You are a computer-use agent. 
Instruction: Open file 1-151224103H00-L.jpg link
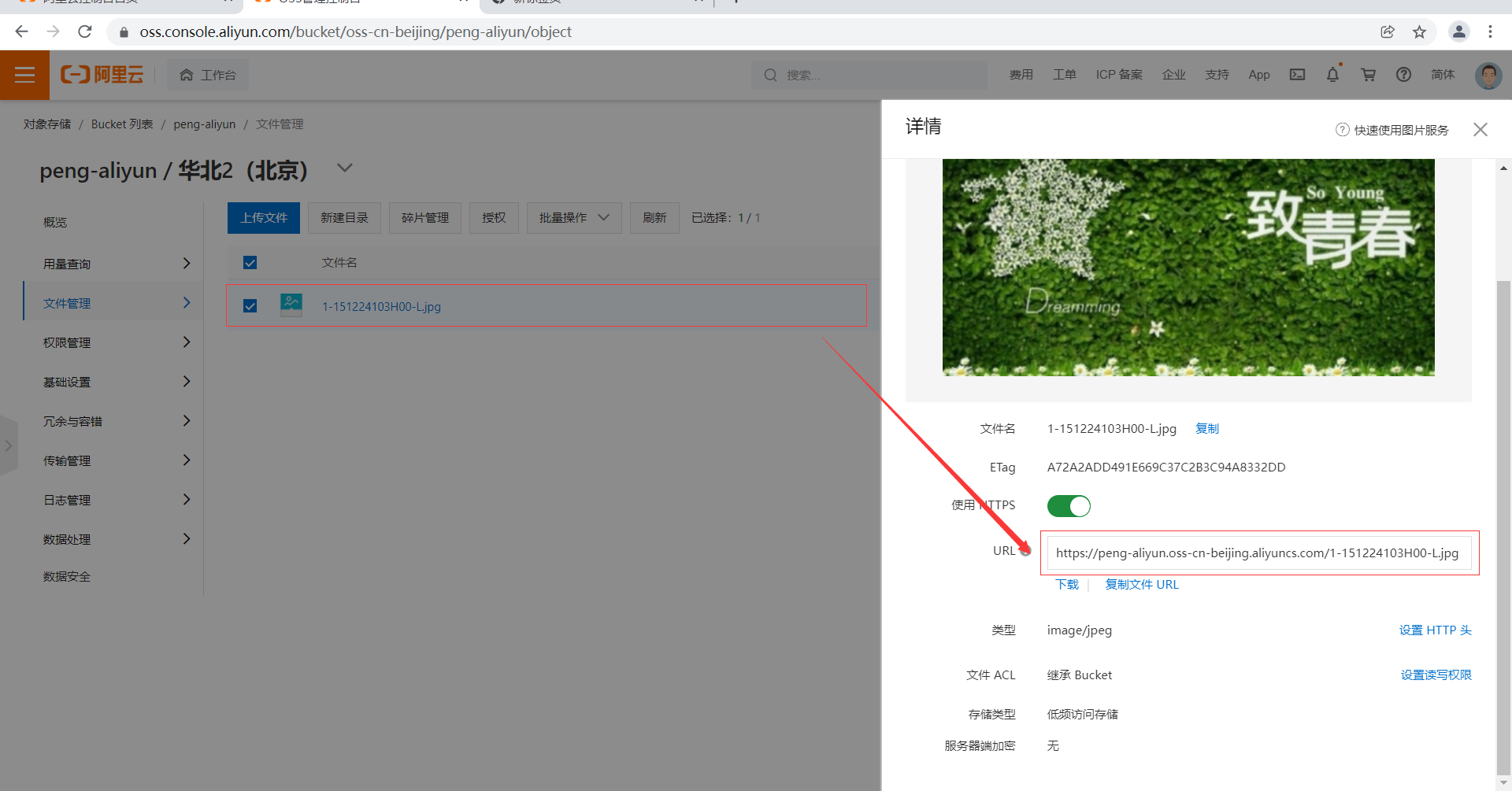pyautogui.click(x=381, y=306)
